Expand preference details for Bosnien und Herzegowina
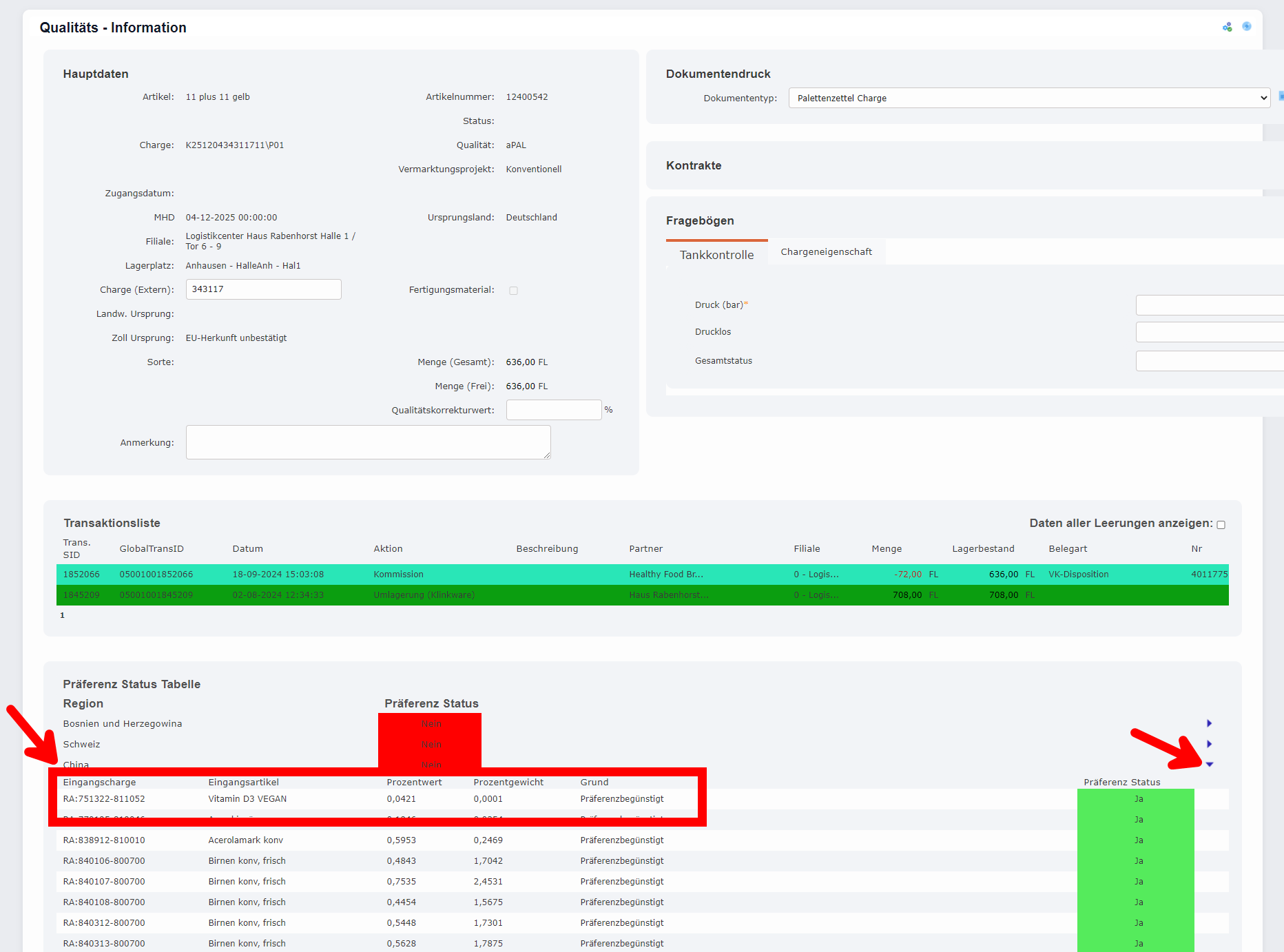The image size is (1284, 952). pyautogui.click(x=1209, y=723)
